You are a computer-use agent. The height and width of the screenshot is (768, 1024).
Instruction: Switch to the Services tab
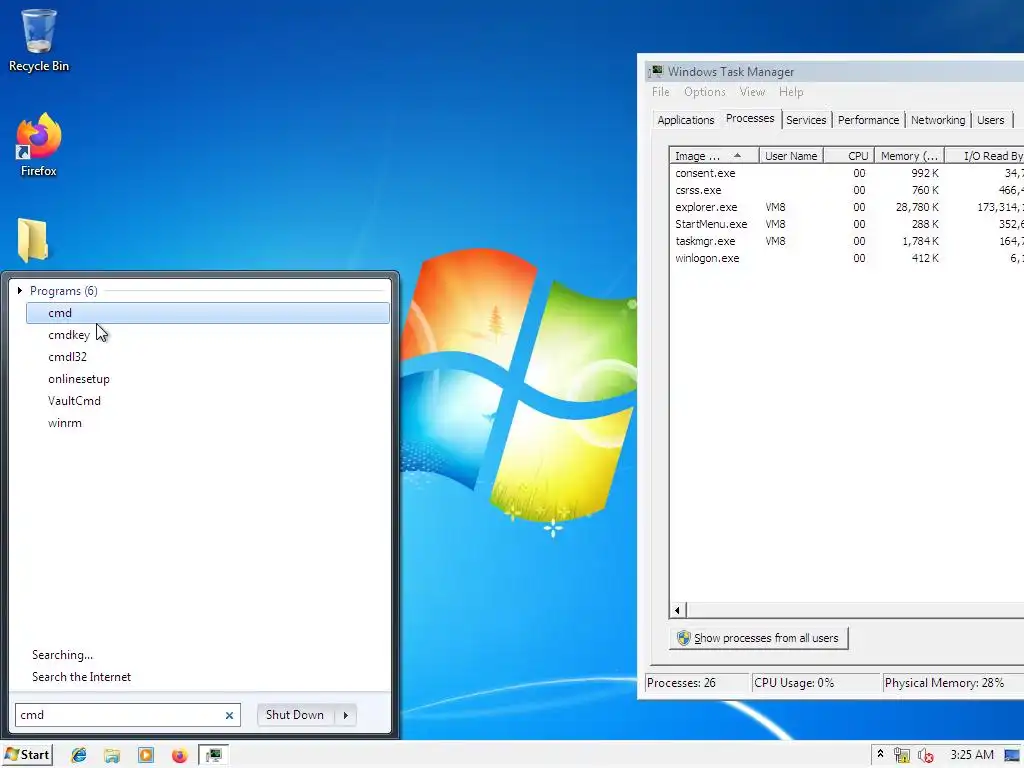pyautogui.click(x=806, y=120)
